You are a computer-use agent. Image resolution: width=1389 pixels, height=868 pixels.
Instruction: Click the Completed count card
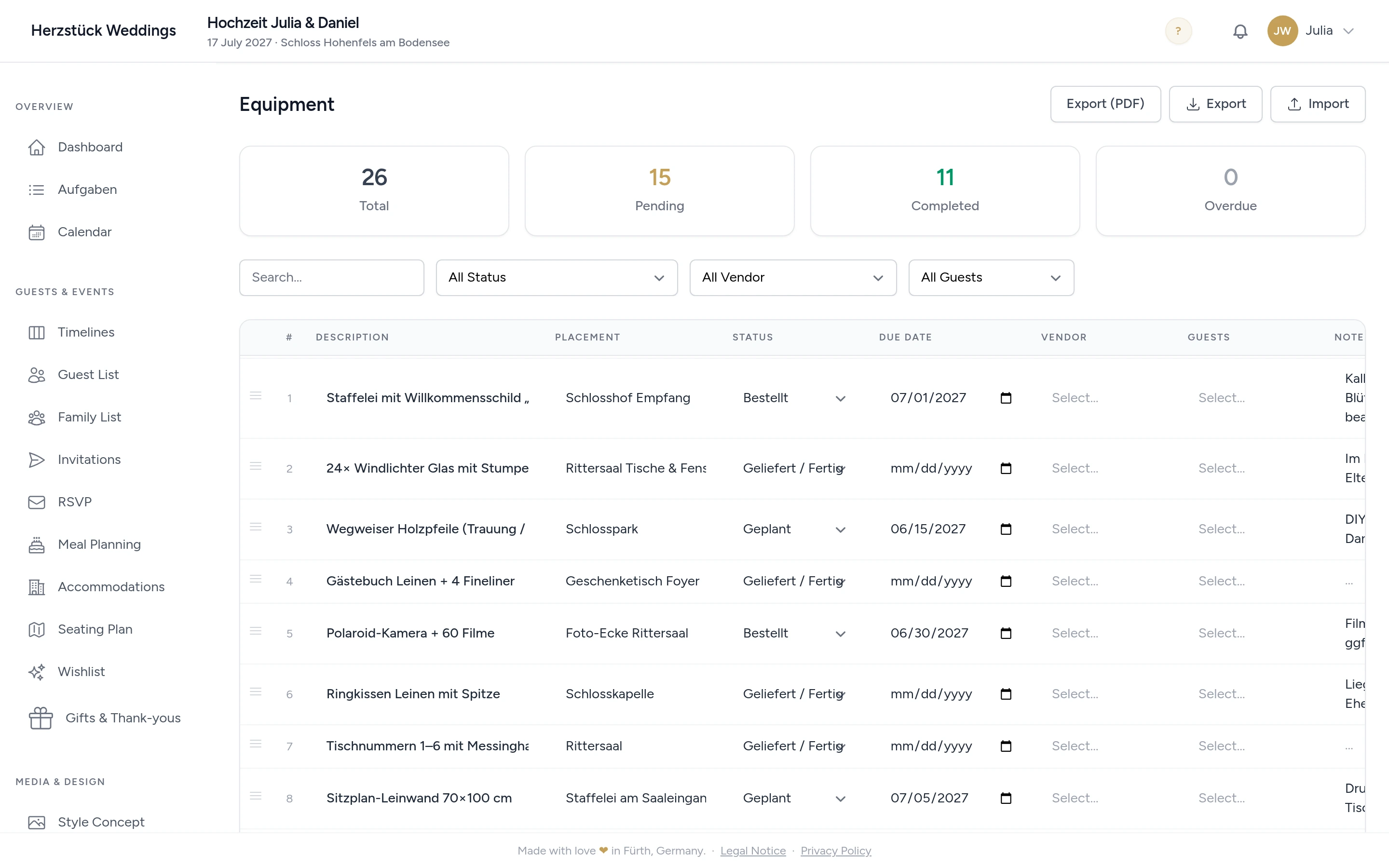point(945,190)
